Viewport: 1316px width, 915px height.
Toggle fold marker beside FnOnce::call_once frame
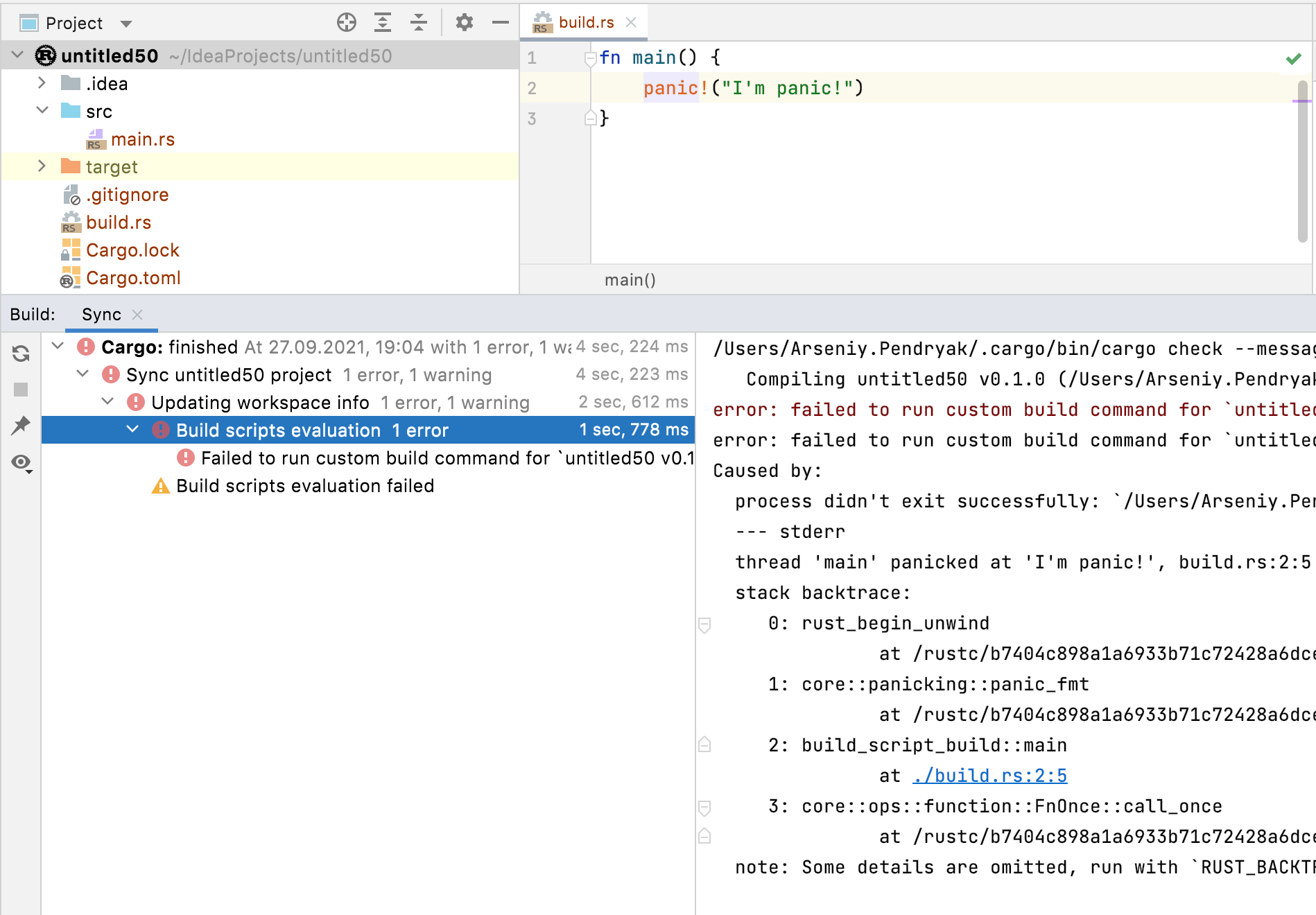click(704, 808)
